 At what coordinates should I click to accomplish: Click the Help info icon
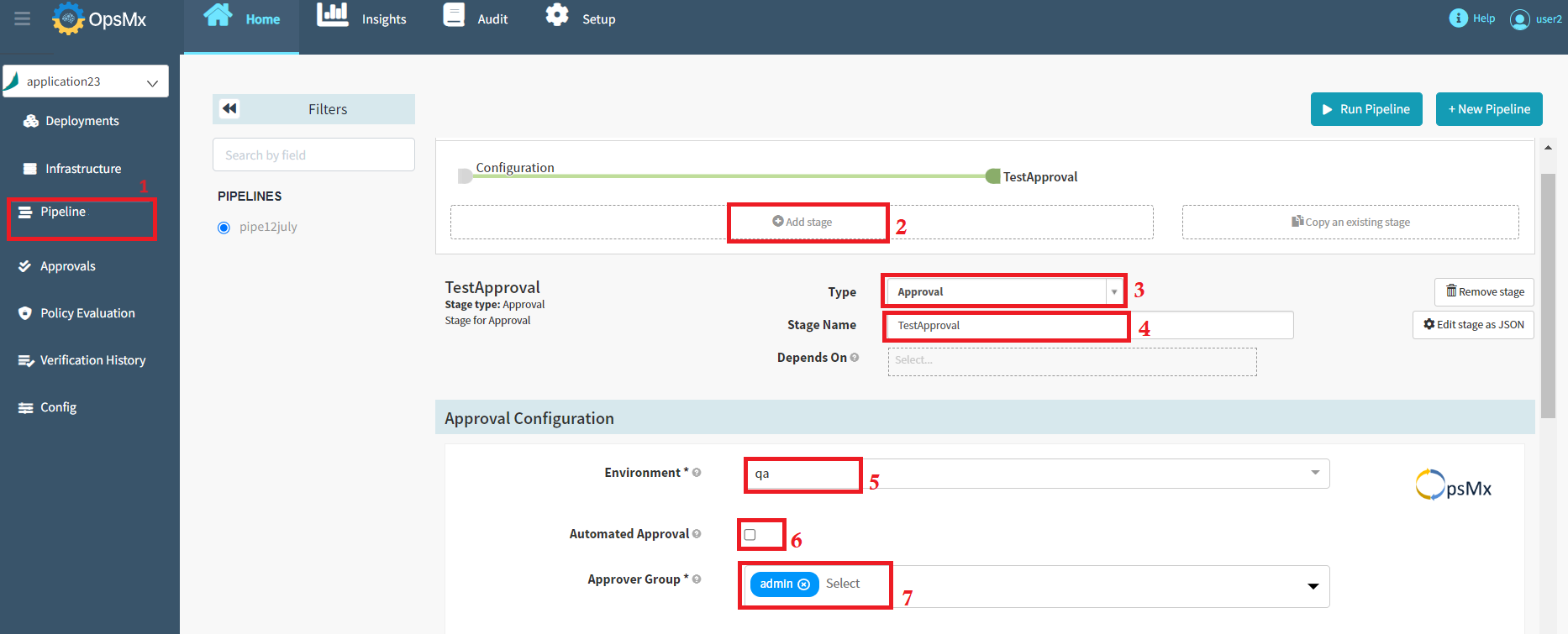pyautogui.click(x=1458, y=18)
